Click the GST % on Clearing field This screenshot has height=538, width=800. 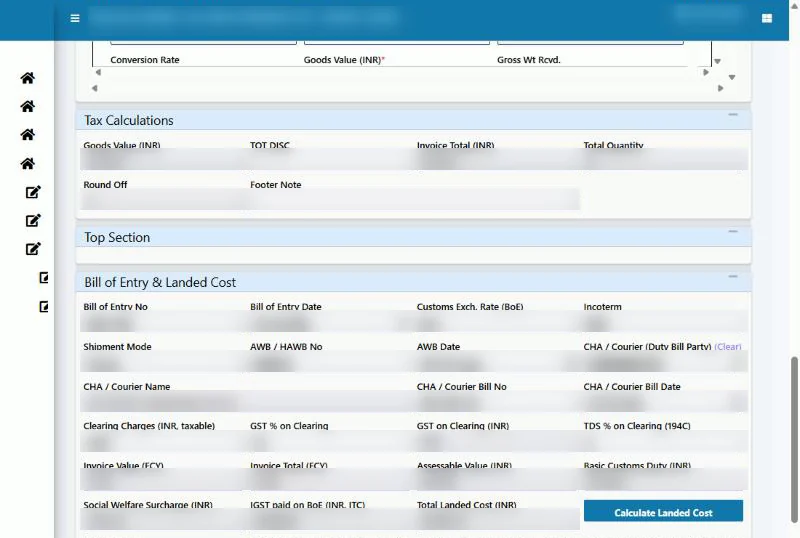click(x=330, y=441)
